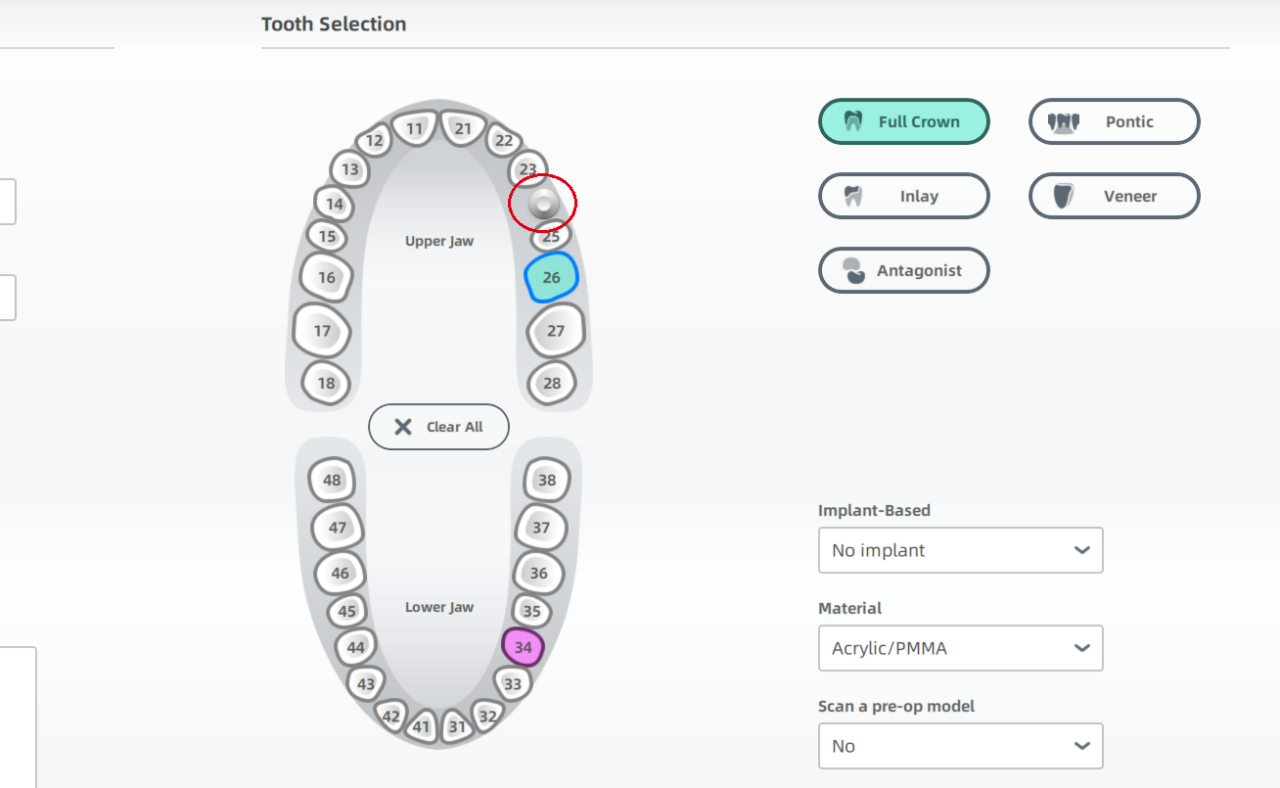This screenshot has height=788, width=1280.
Task: Click the Antagonist icon
Action: point(853,270)
